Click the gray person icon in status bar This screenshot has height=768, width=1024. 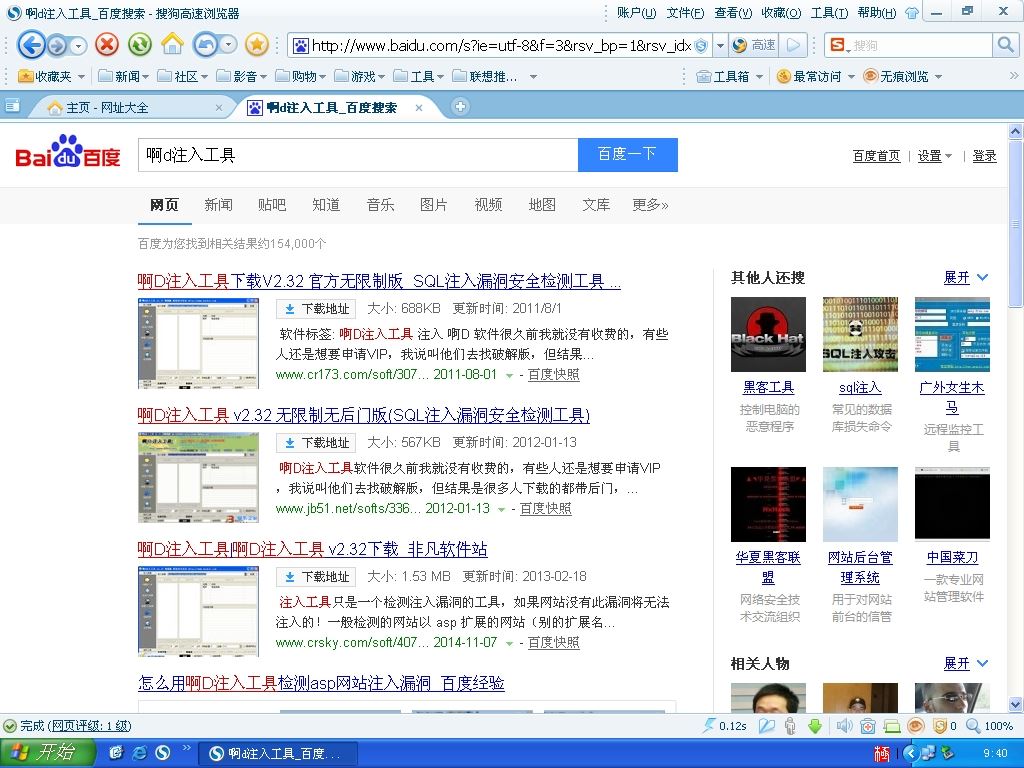(x=790, y=726)
